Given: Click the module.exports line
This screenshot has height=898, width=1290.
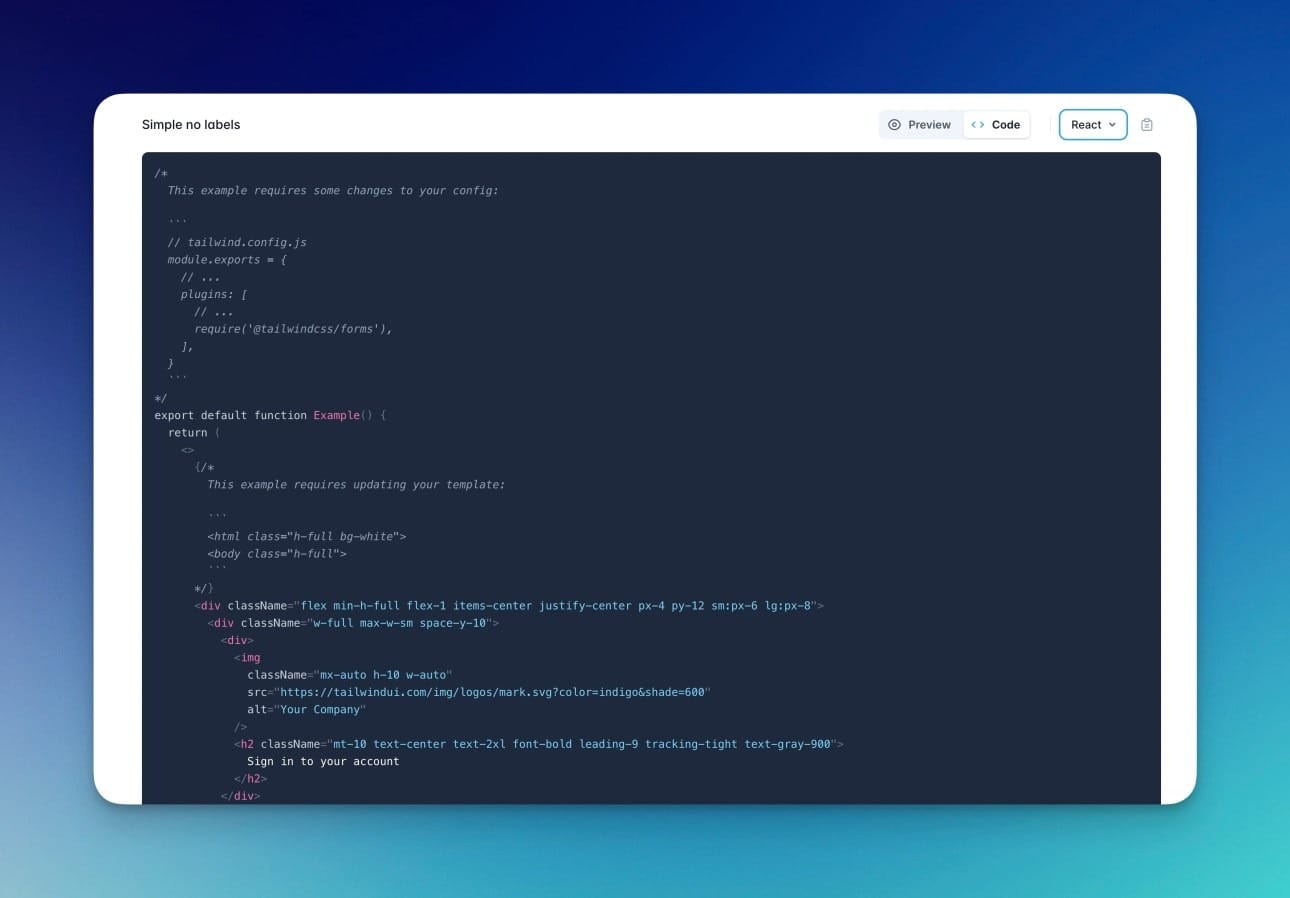Looking at the screenshot, I should point(227,260).
